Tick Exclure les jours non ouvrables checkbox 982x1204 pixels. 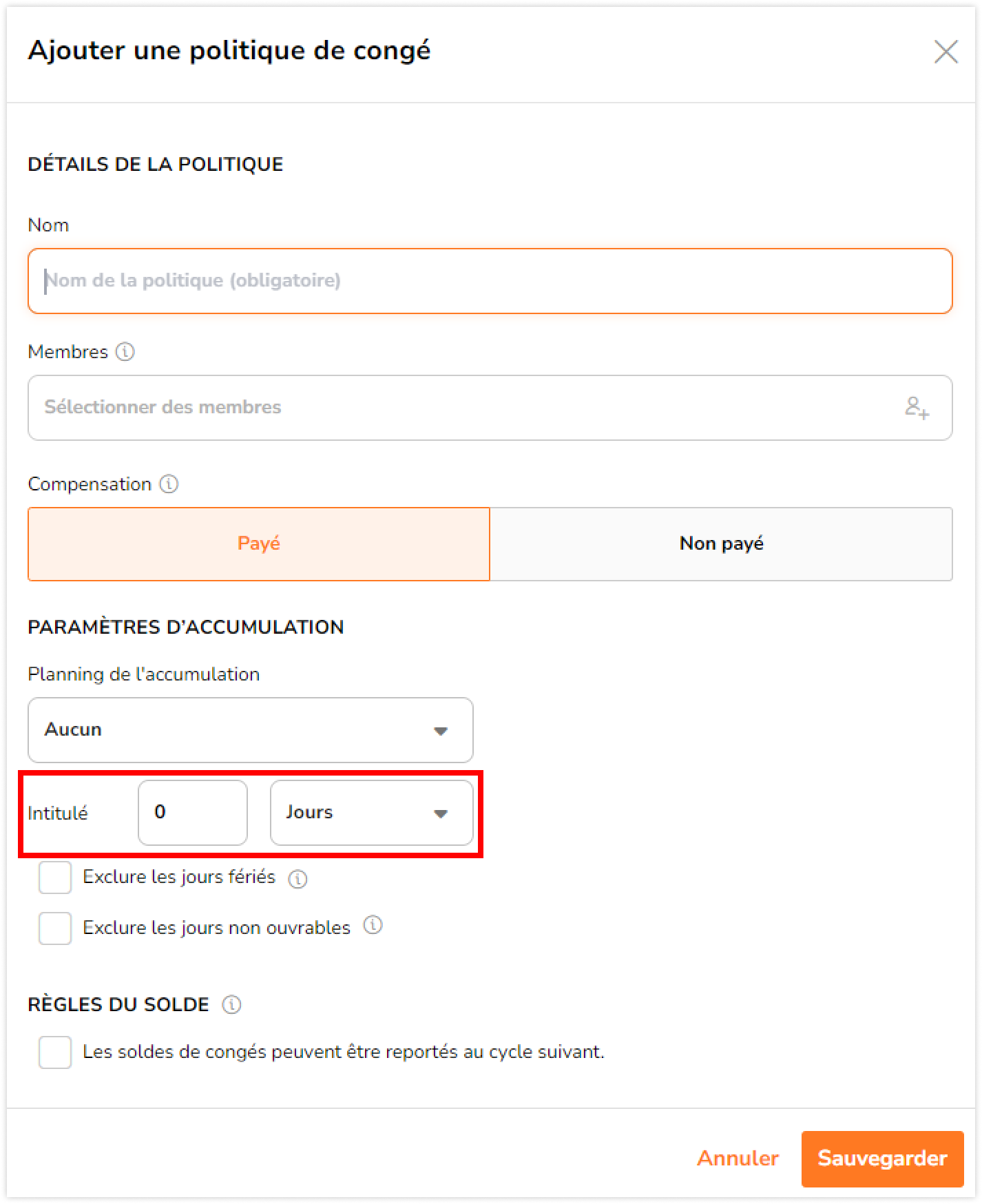point(55,928)
